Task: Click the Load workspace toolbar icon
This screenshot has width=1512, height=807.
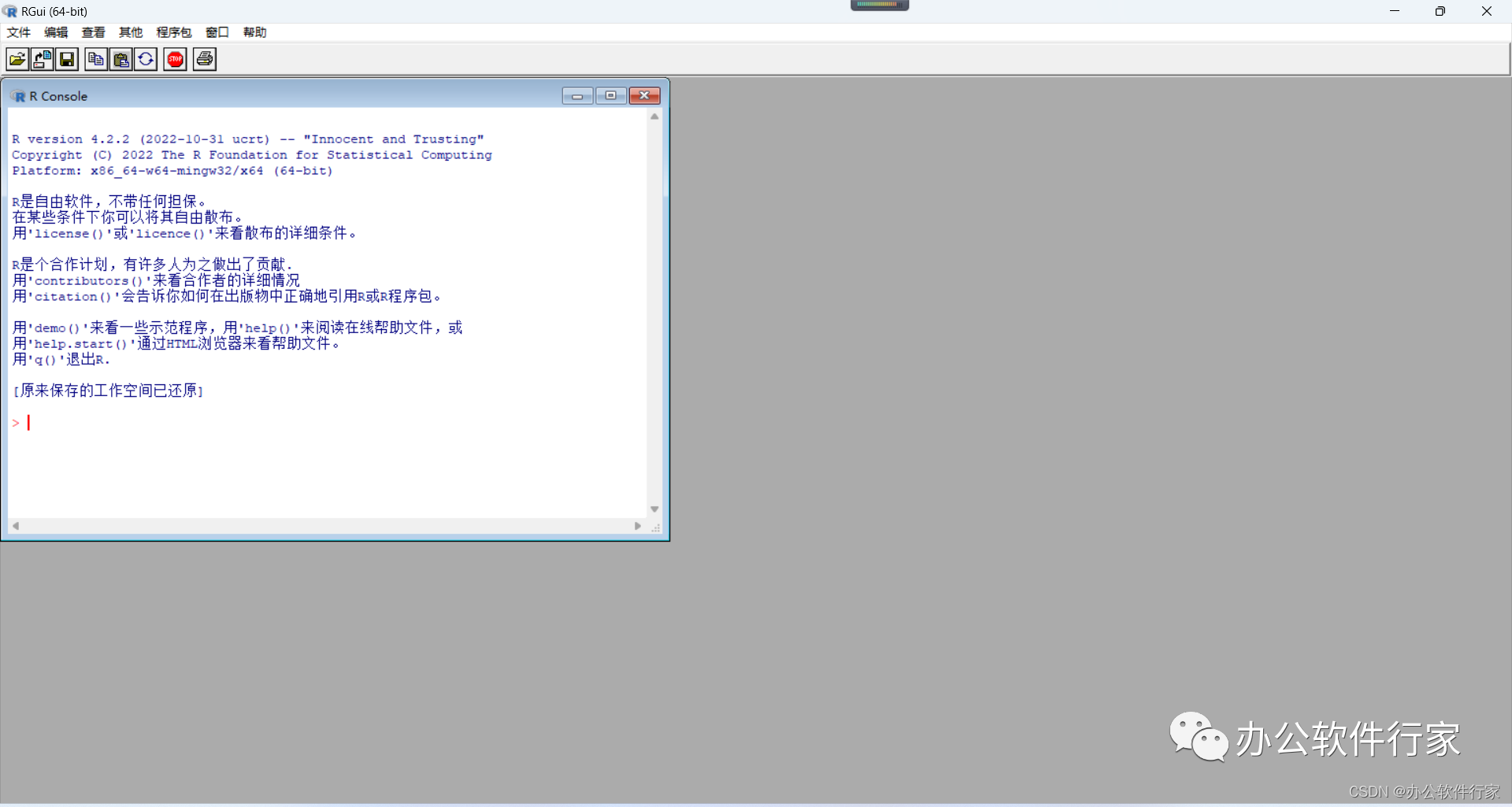Action: [x=43, y=59]
